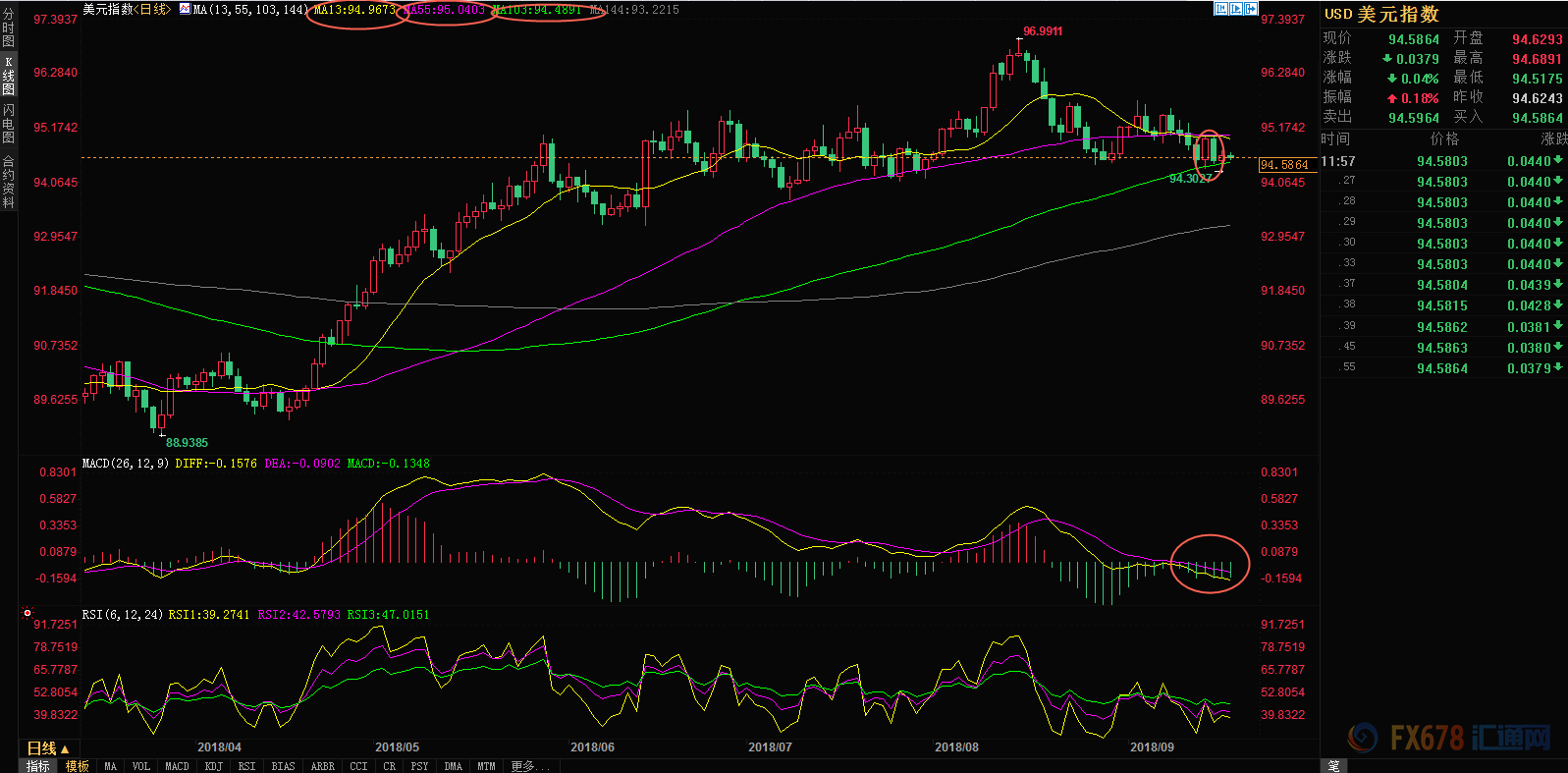Click the 最高 value 94.6891
This screenshot has height=773, width=1568.
click(x=1538, y=59)
